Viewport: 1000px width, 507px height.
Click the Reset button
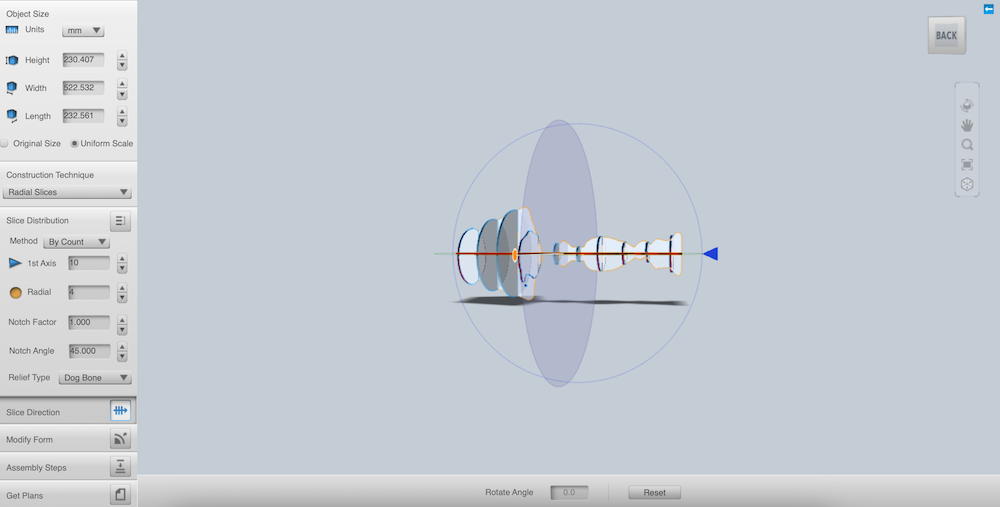(654, 492)
